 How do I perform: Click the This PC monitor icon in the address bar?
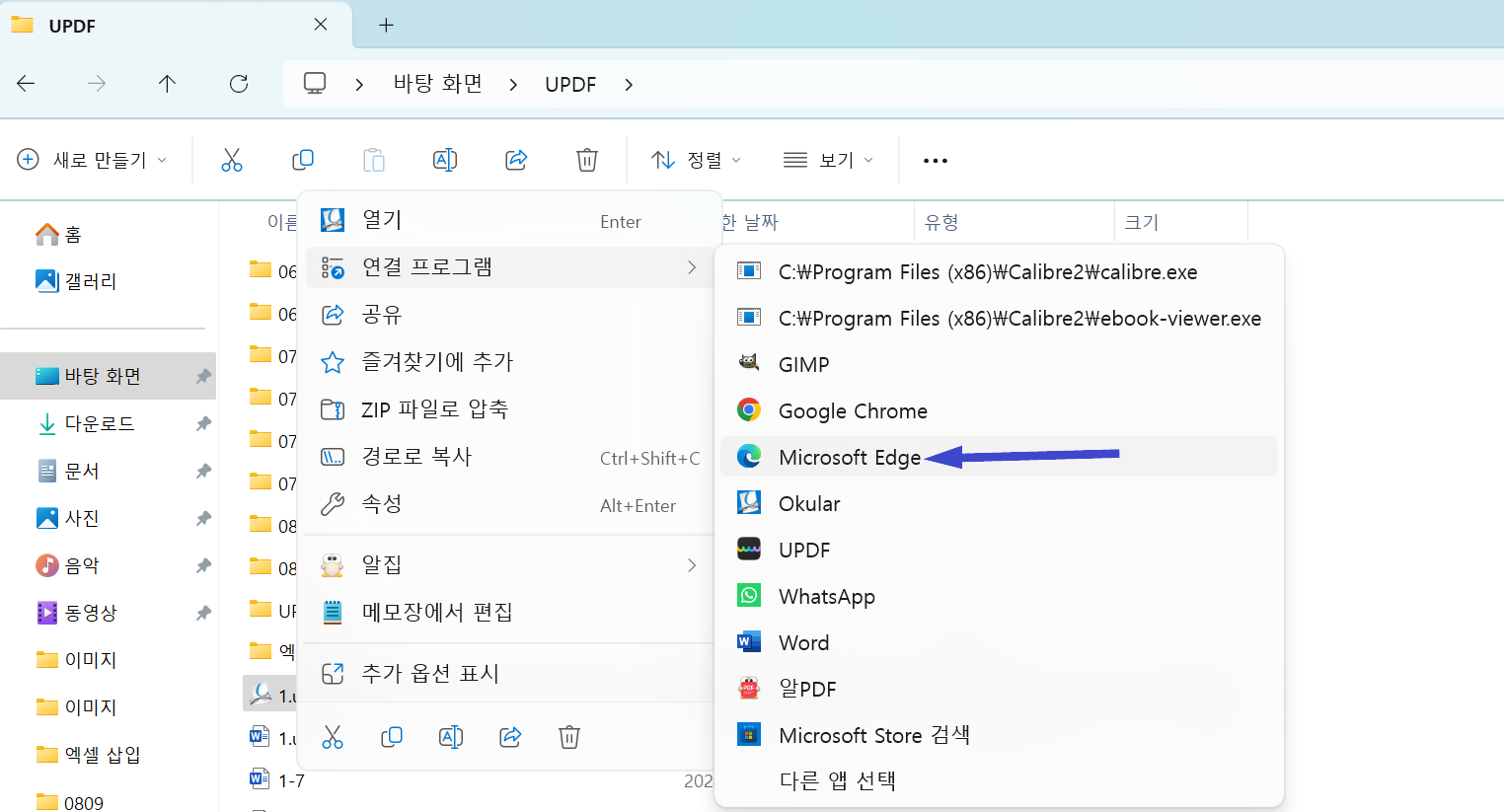(x=315, y=84)
